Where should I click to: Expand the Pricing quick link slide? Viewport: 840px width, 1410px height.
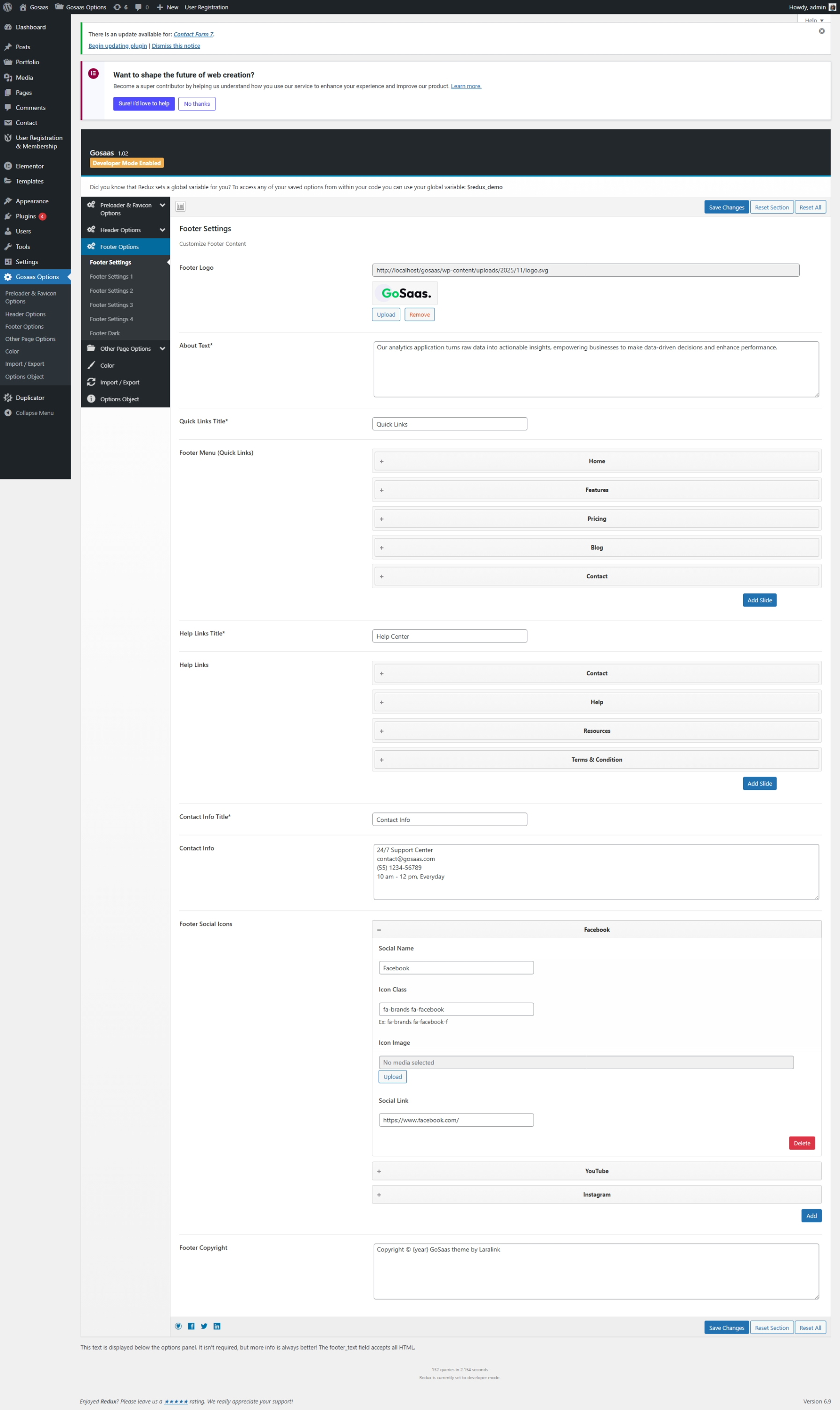click(x=596, y=518)
